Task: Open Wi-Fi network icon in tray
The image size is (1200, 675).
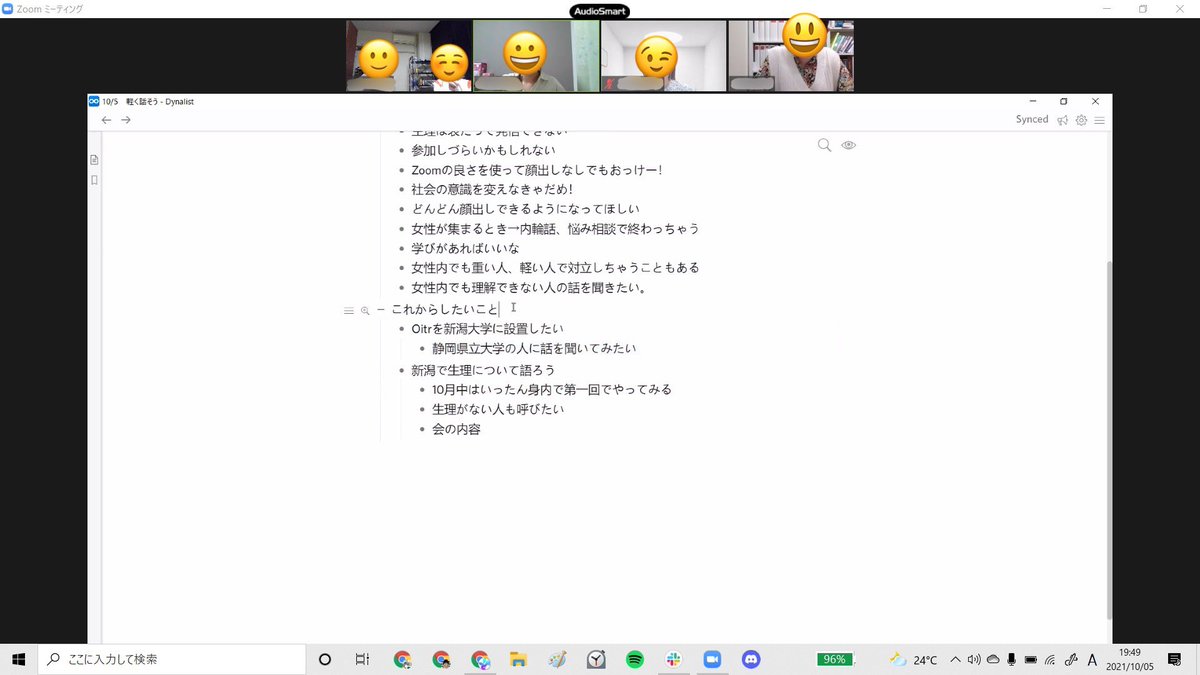Action: [x=1051, y=659]
